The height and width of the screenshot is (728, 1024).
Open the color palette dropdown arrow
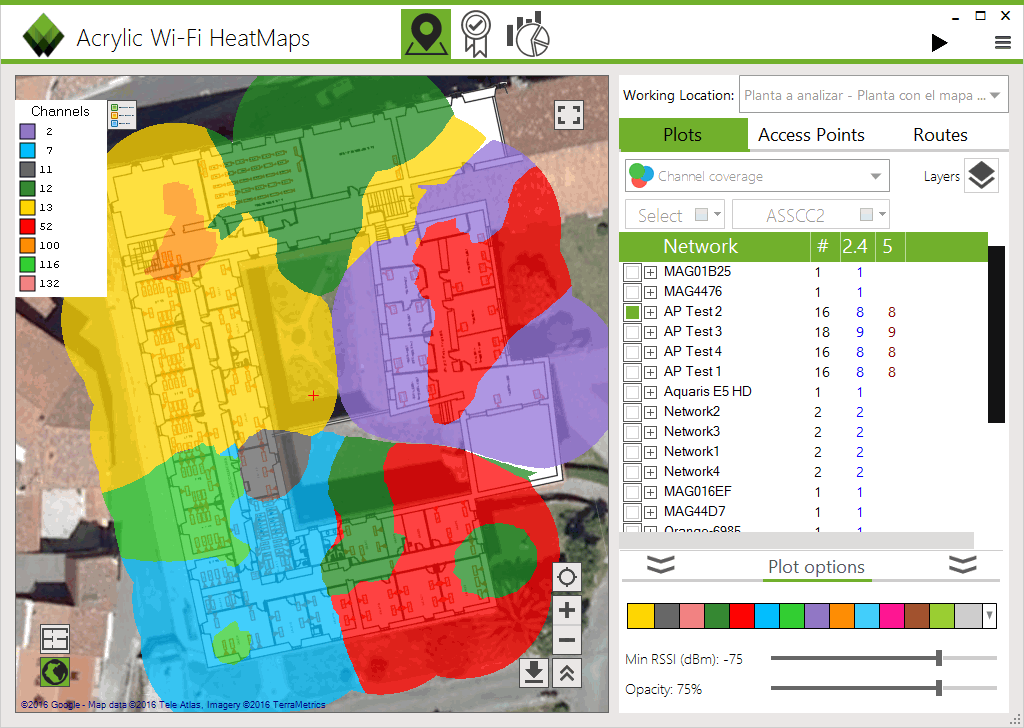(989, 616)
